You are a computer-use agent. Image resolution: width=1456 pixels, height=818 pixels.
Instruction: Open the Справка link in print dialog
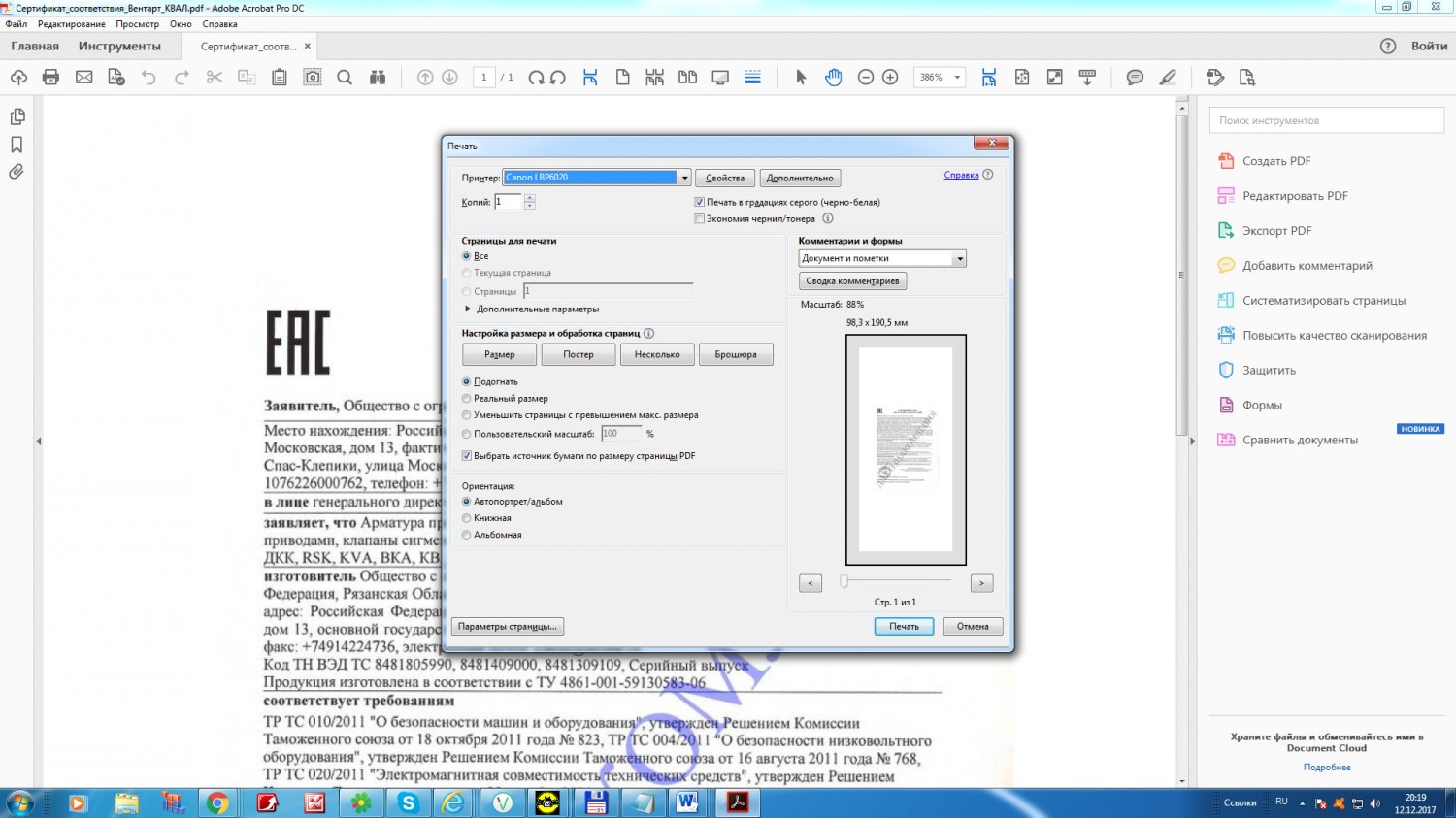tap(961, 175)
